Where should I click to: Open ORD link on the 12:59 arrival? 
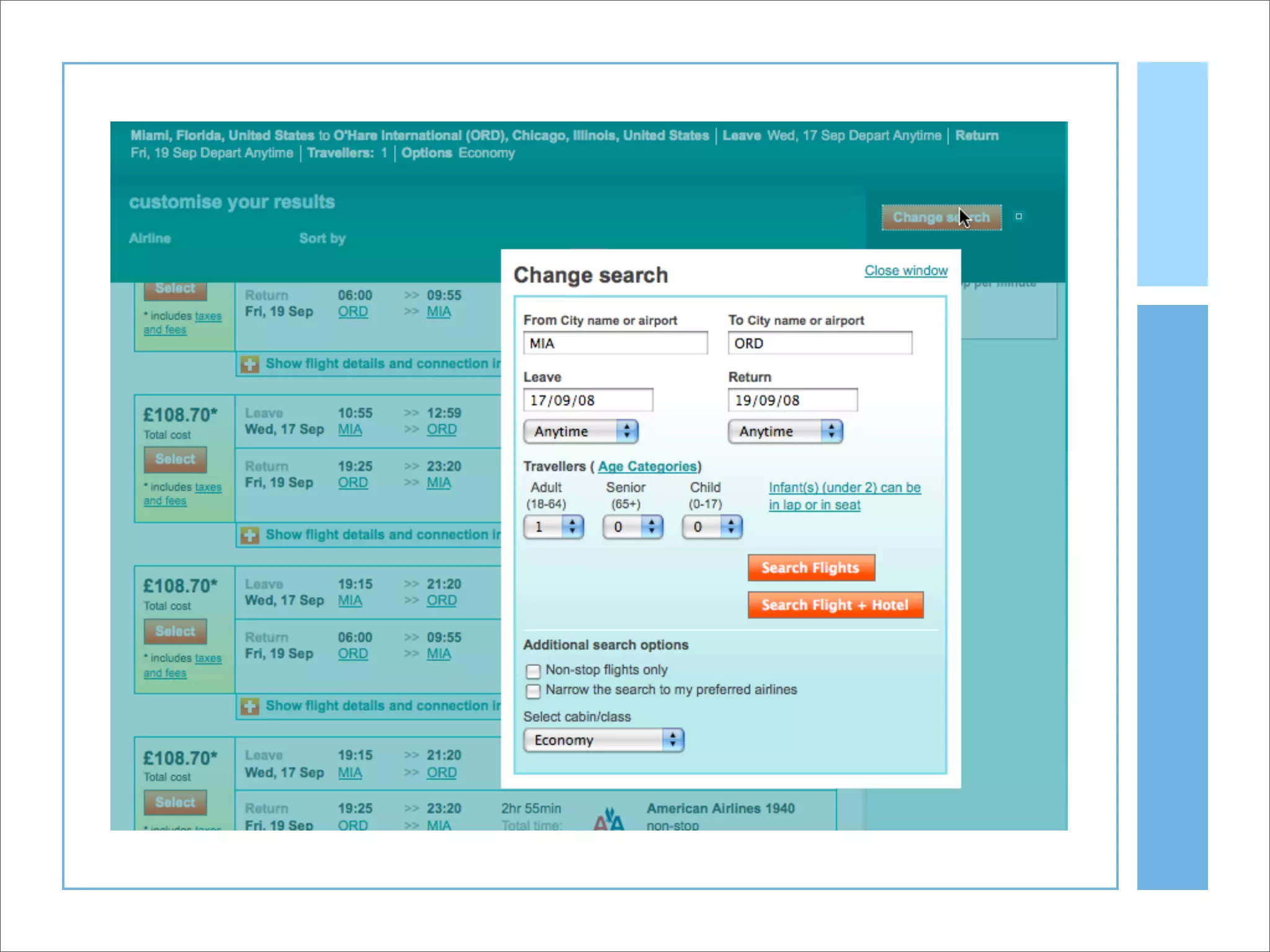442,430
